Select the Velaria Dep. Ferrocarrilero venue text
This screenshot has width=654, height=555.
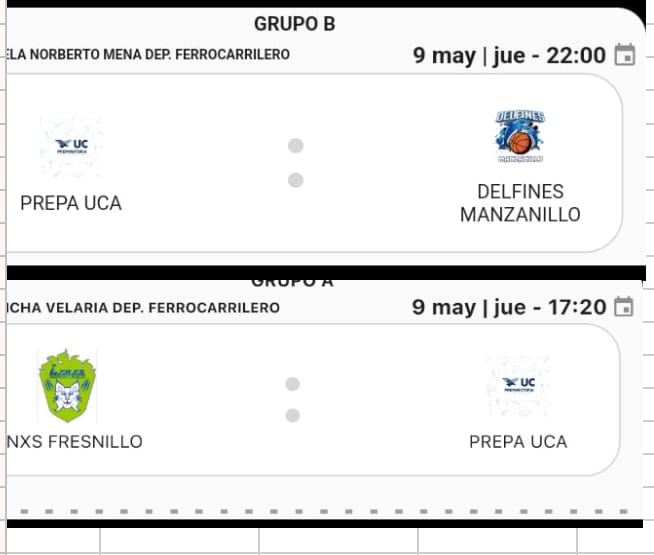tap(143, 308)
